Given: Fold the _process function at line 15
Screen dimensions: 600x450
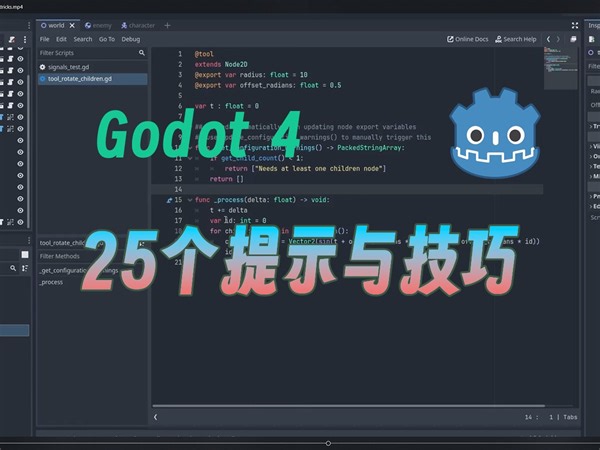Looking at the screenshot, I should click(x=190, y=200).
